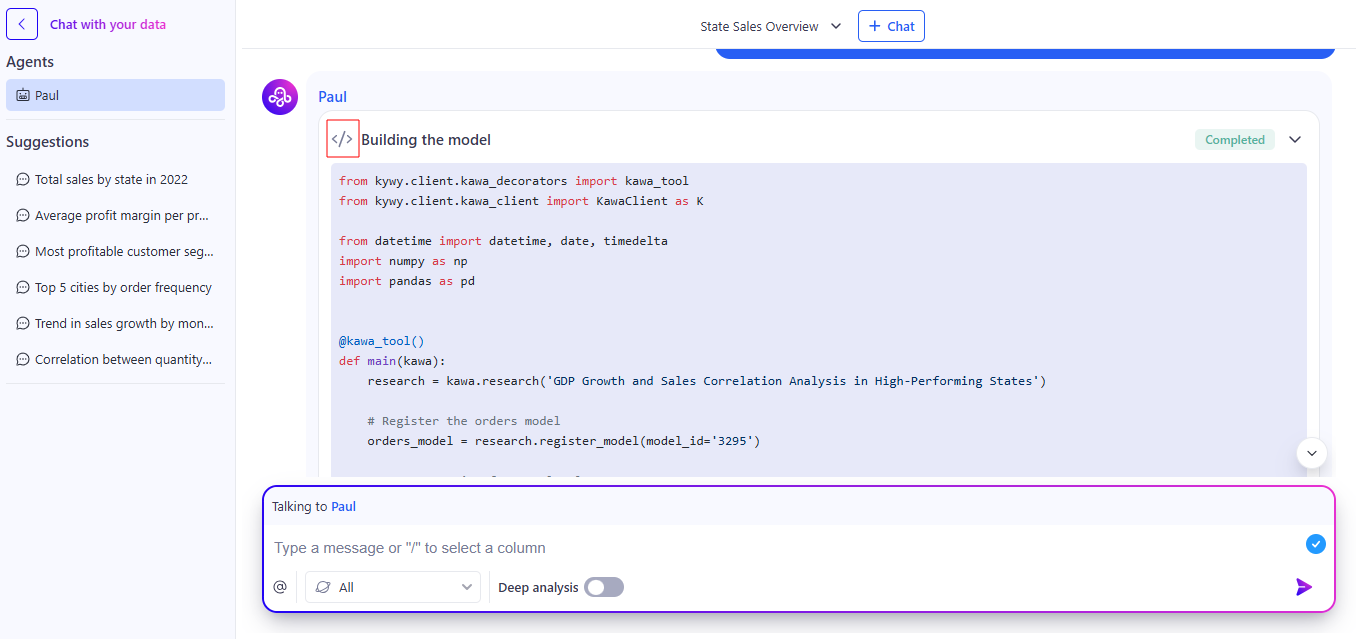Click the Paul link in Talking to

tap(343, 507)
